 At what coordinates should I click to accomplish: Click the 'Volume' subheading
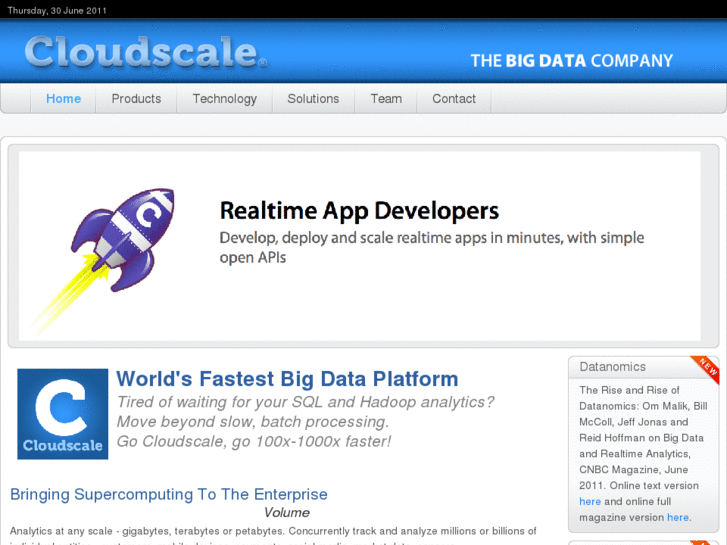[287, 513]
